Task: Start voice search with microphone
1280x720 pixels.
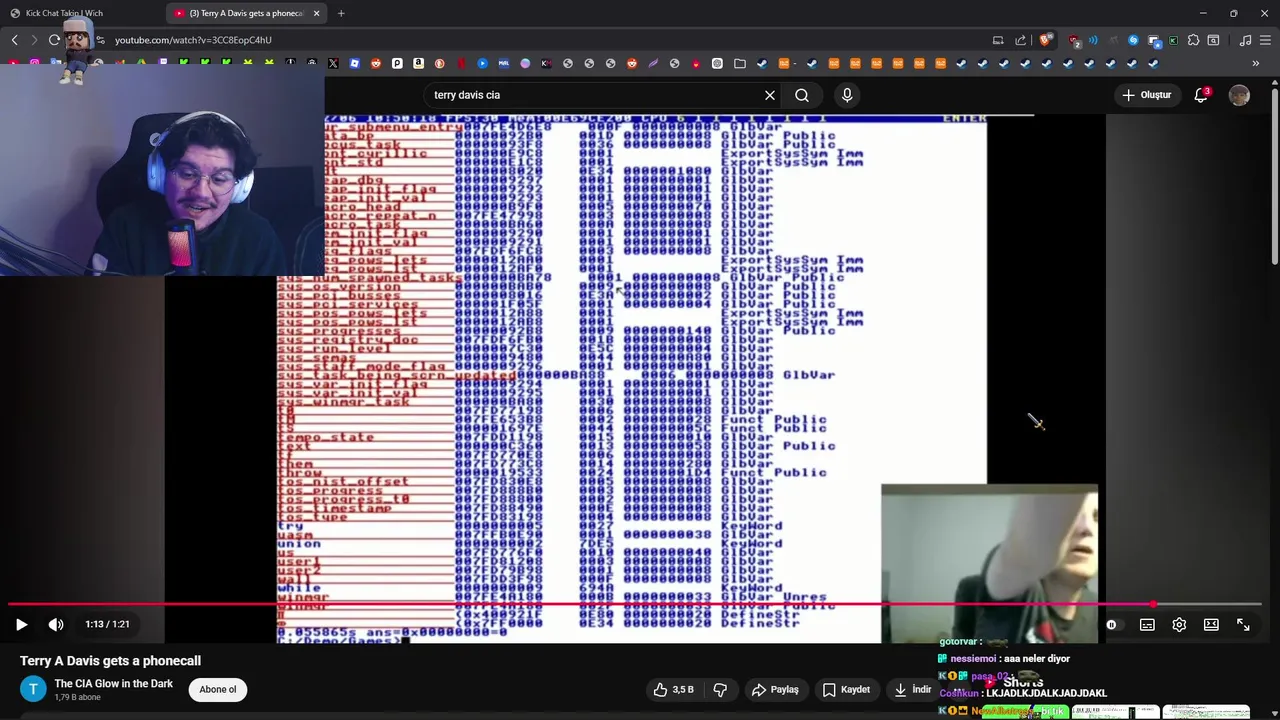Action: click(847, 95)
